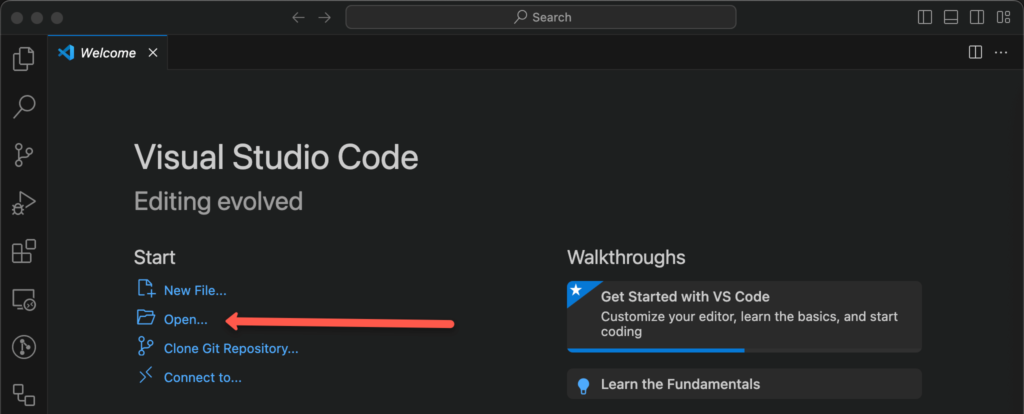This screenshot has height=414, width=1024.
Task: Select the Welcome tab
Action: (108, 53)
